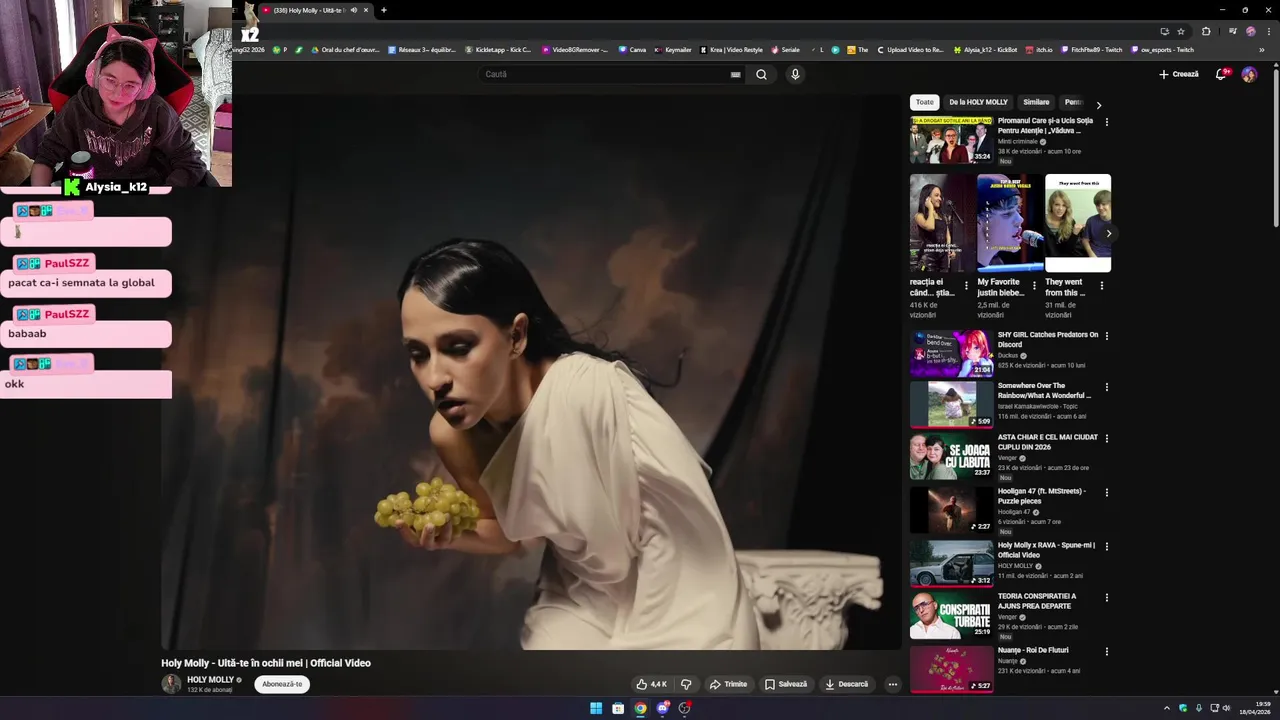Screen dimensions: 1280x720
Task: Open options for They went from this short
Action: click(x=1101, y=286)
